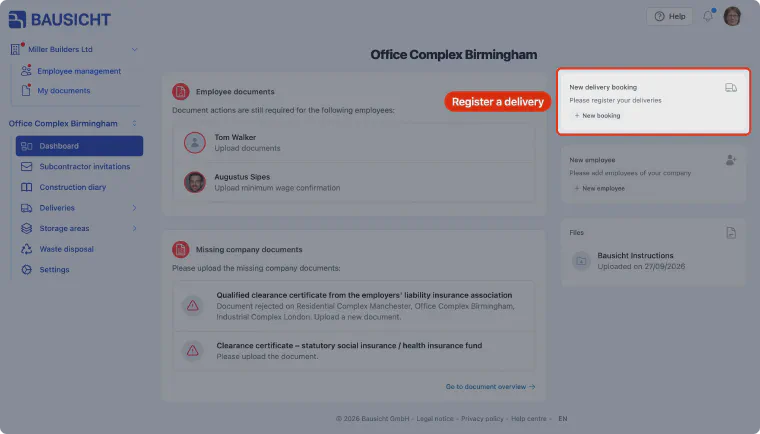Click Augustus Sipes photo

[194, 182]
